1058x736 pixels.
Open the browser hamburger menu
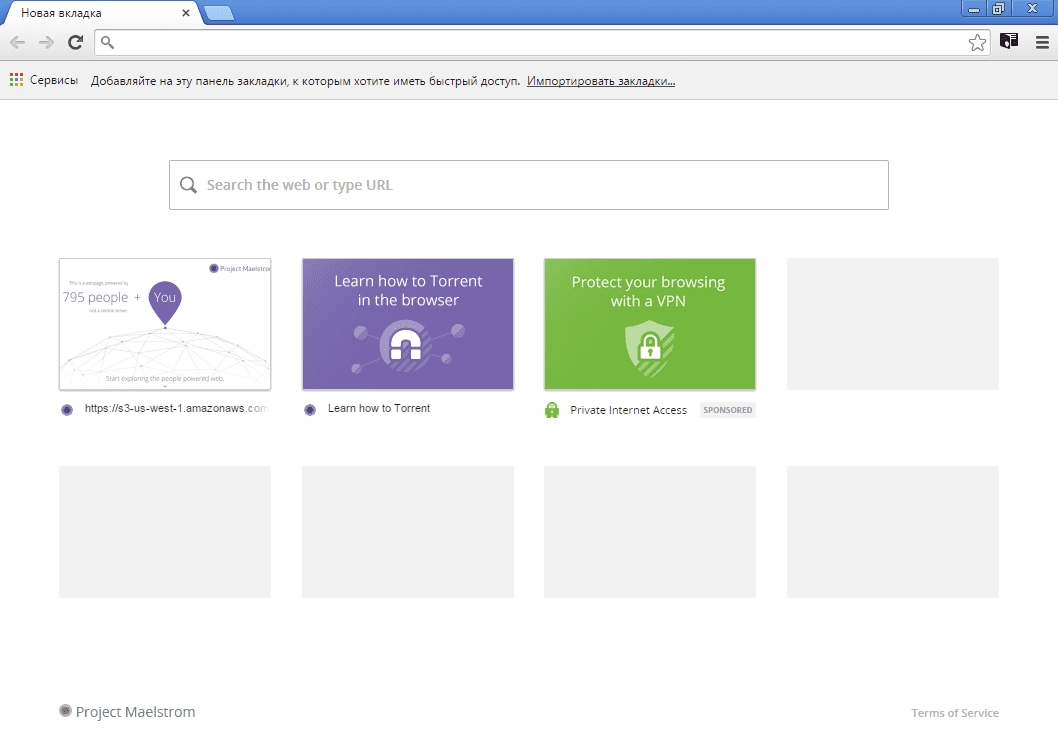[x=1042, y=43]
